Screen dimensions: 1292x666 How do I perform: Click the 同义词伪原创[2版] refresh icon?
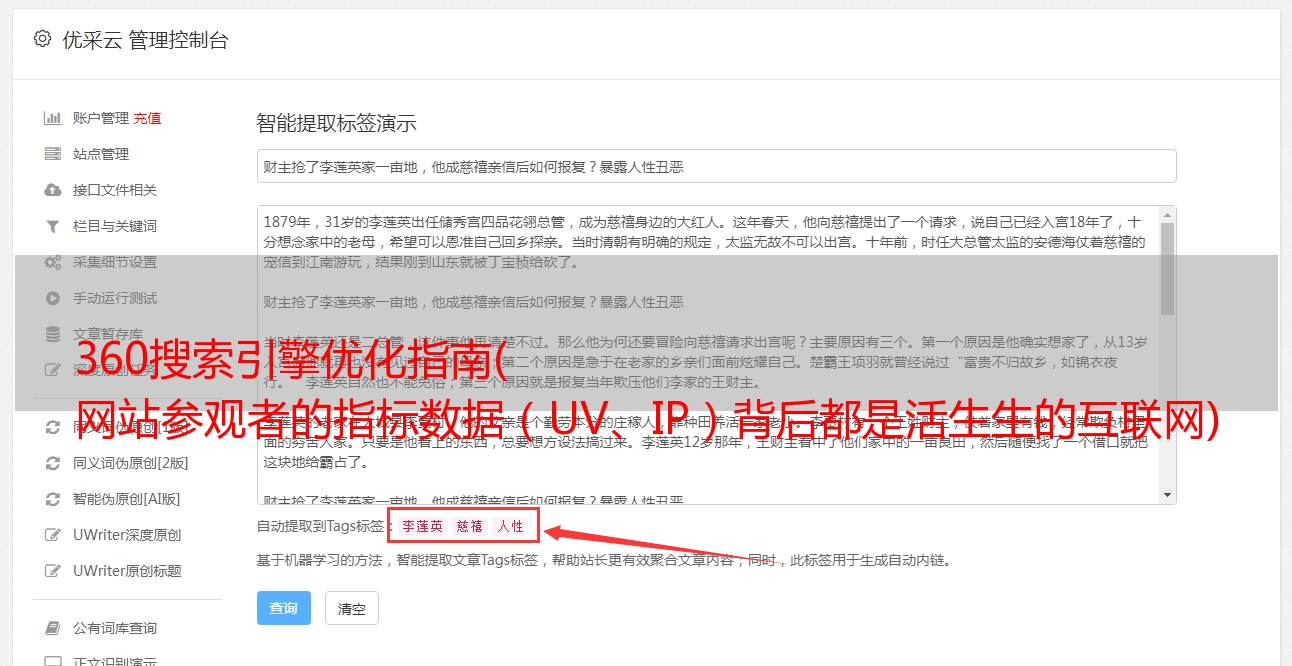pyautogui.click(x=53, y=463)
